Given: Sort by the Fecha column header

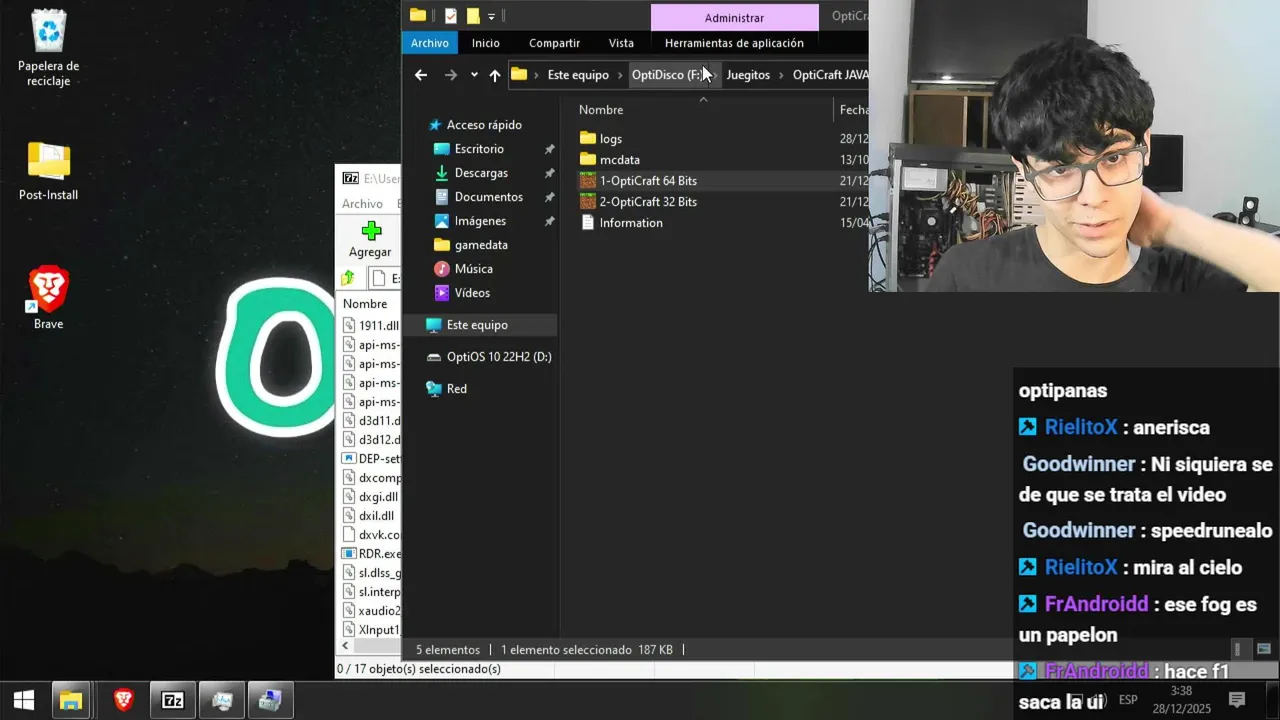Looking at the screenshot, I should point(852,110).
